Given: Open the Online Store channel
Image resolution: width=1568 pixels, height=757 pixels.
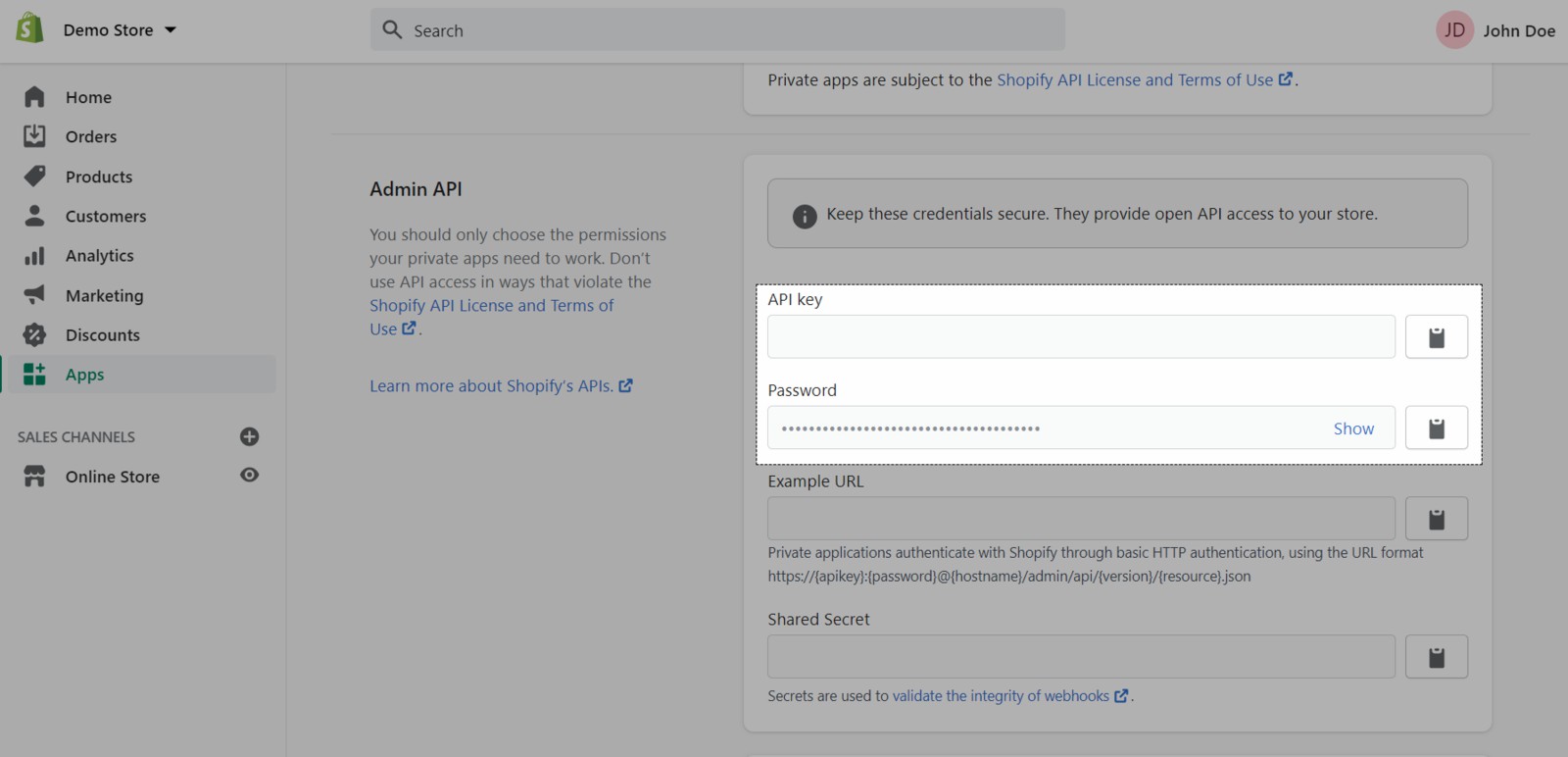Looking at the screenshot, I should (x=113, y=477).
